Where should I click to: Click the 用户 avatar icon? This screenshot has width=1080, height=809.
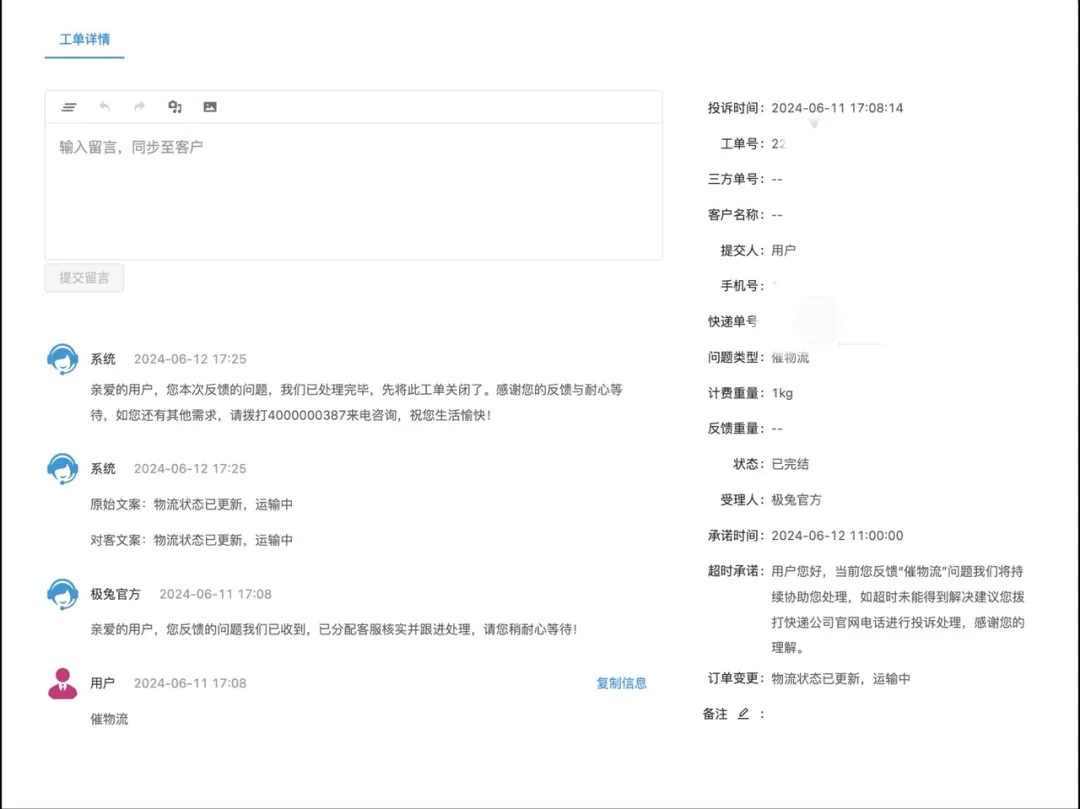click(x=63, y=684)
